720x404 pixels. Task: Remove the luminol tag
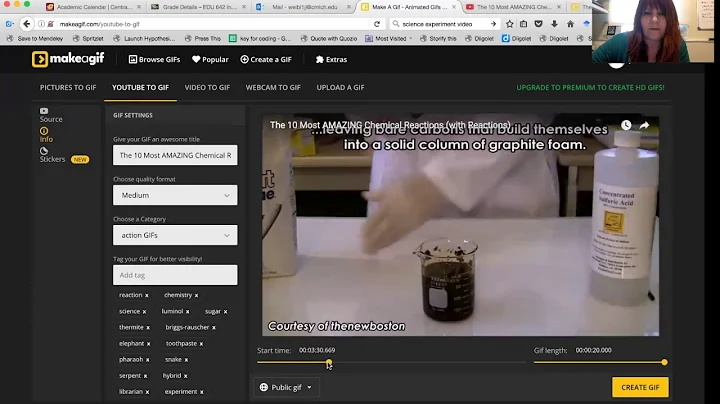click(x=187, y=312)
